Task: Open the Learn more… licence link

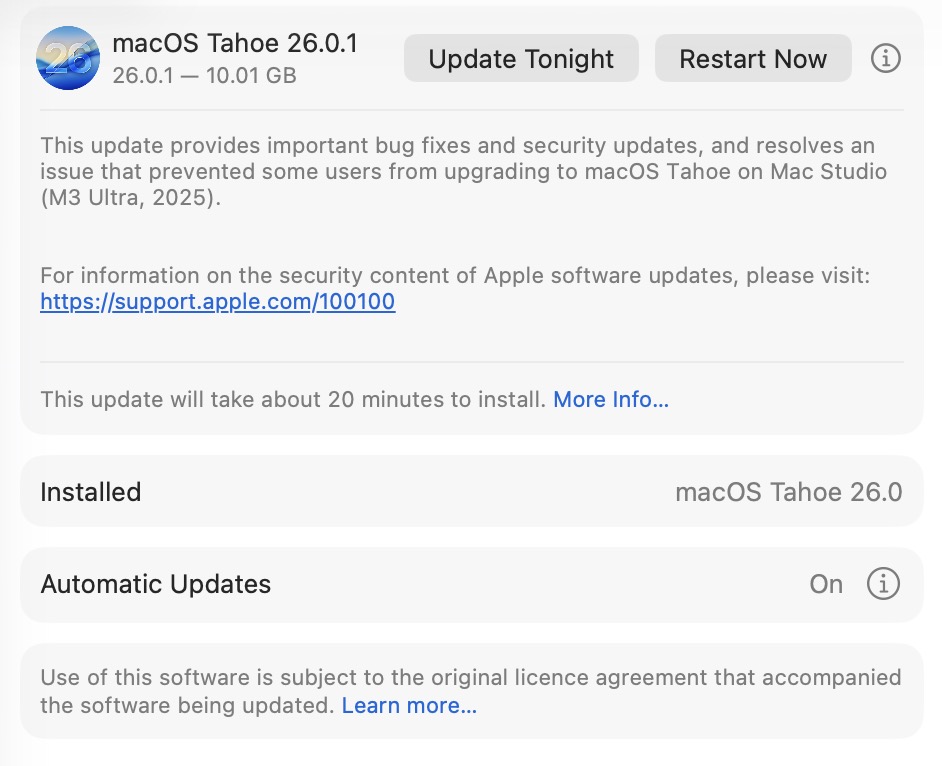Action: click(x=409, y=706)
